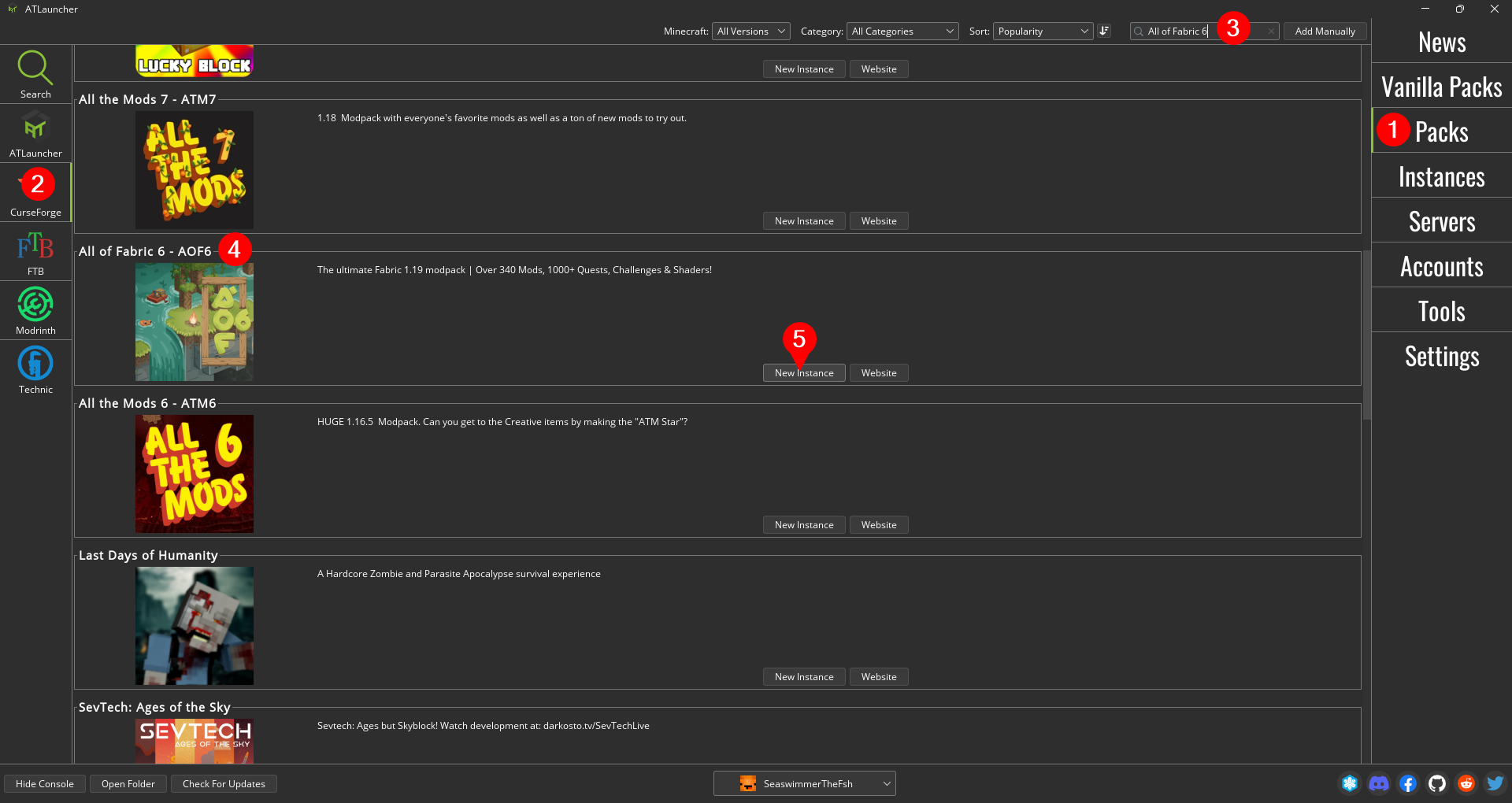The height and width of the screenshot is (803, 1512).
Task: Open the Nitrado snowflake link icon
Action: (1350, 783)
